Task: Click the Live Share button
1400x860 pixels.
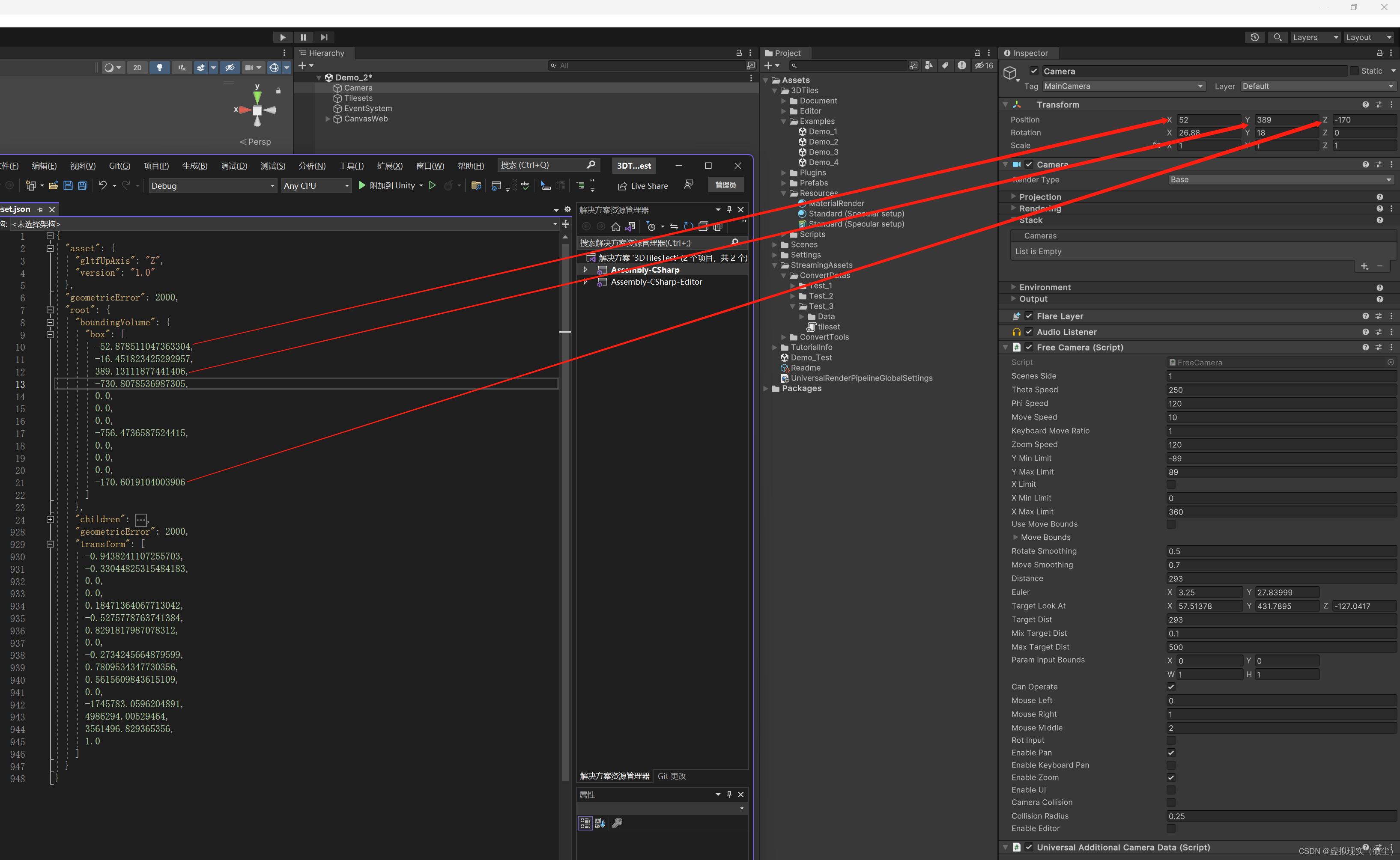Action: (642, 185)
